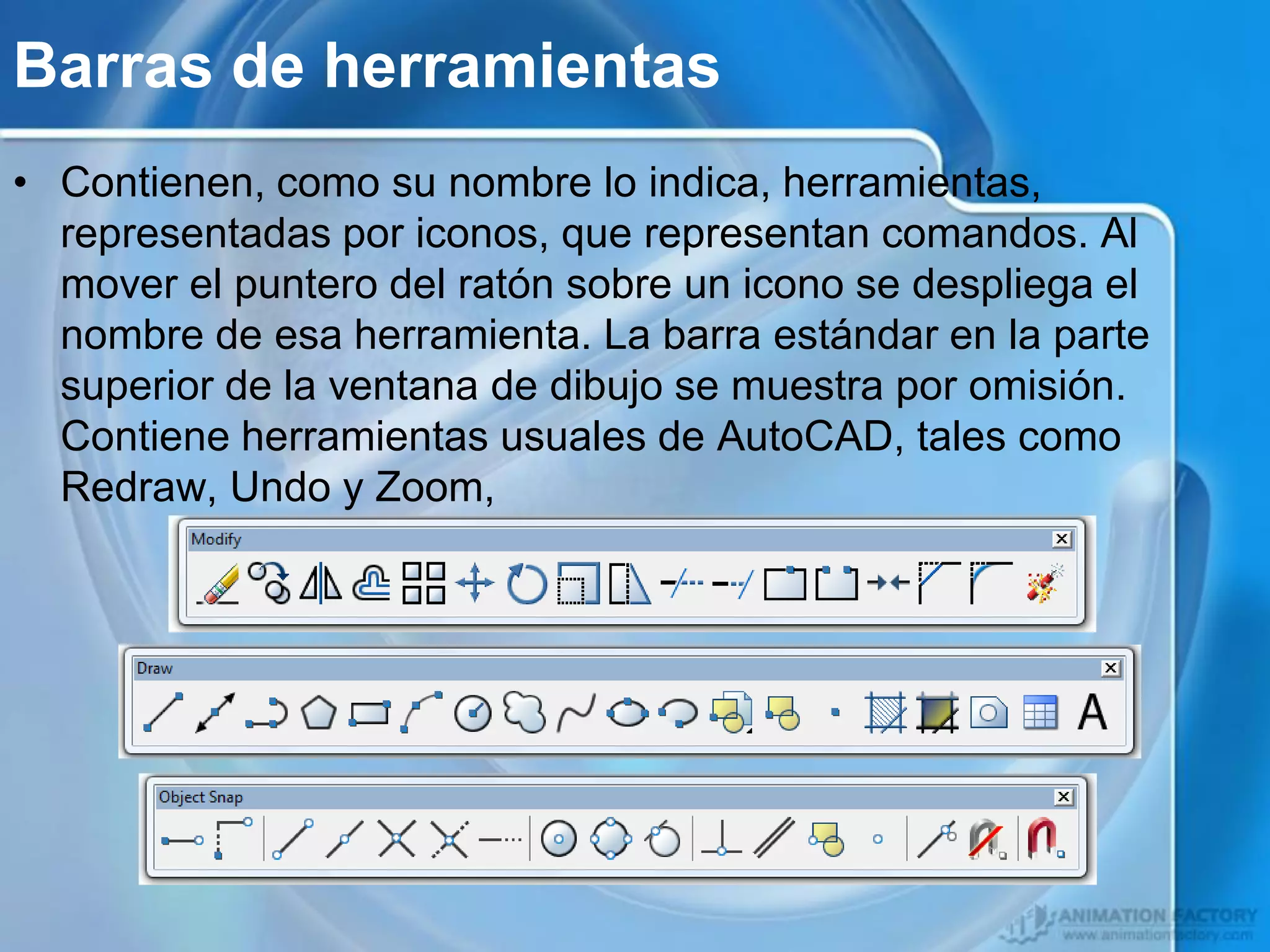Choose Snap to Tangent in Object Snap
Screen dimensions: 1270x952
(x=662, y=839)
